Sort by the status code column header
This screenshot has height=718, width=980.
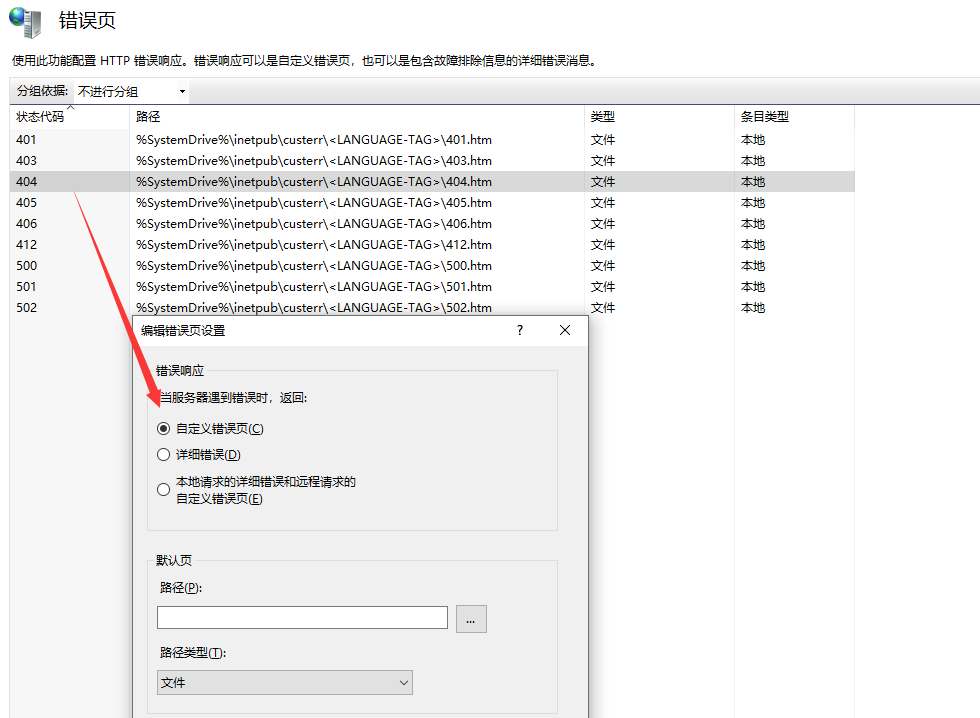click(40, 117)
